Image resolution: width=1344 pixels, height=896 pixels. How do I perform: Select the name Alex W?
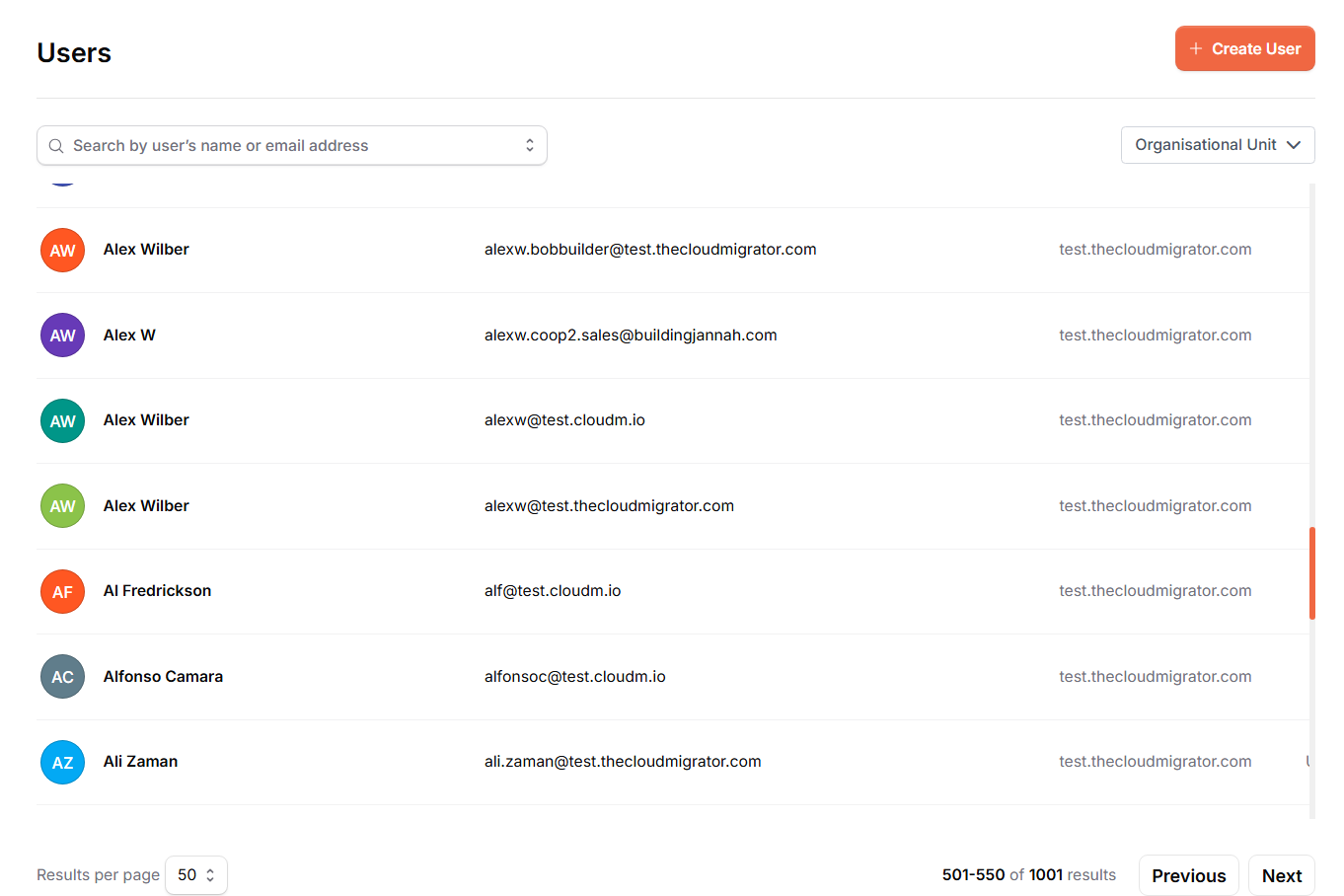pyautogui.click(x=129, y=336)
